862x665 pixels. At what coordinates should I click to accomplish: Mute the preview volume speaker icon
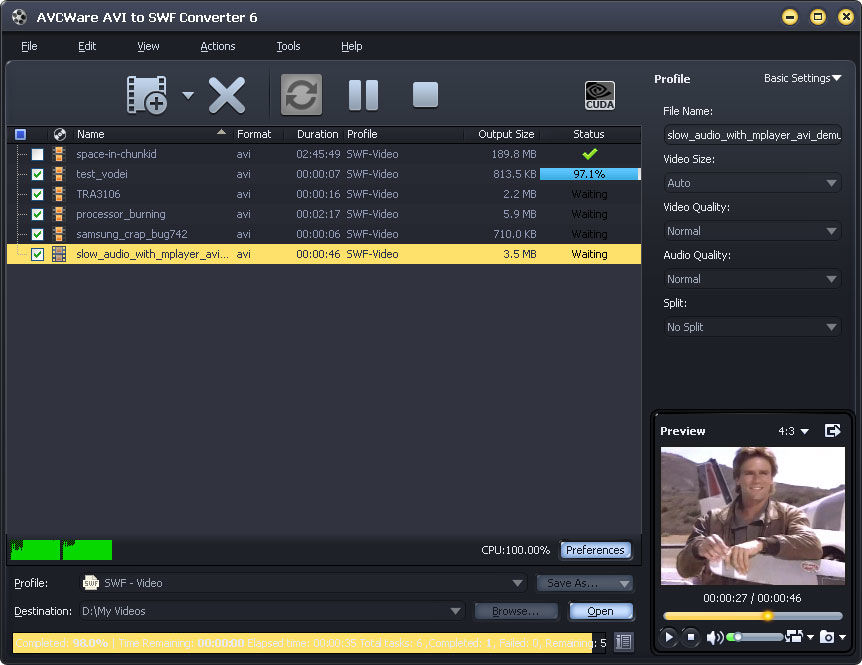pyautogui.click(x=715, y=638)
